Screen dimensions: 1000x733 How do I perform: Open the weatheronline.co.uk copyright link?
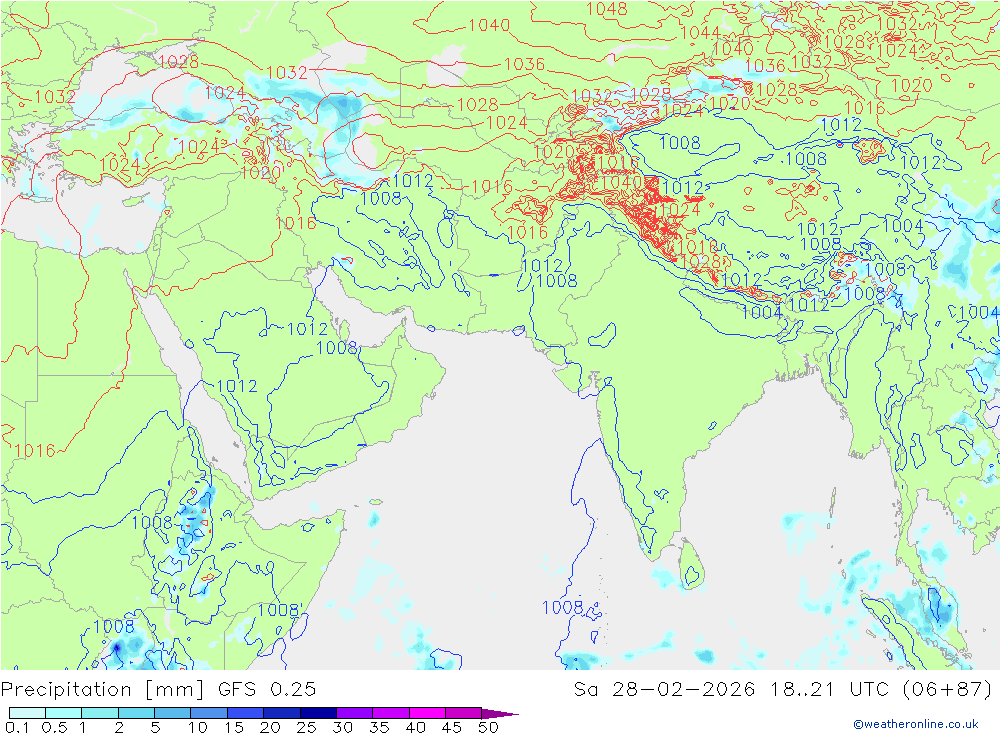[x=916, y=723]
